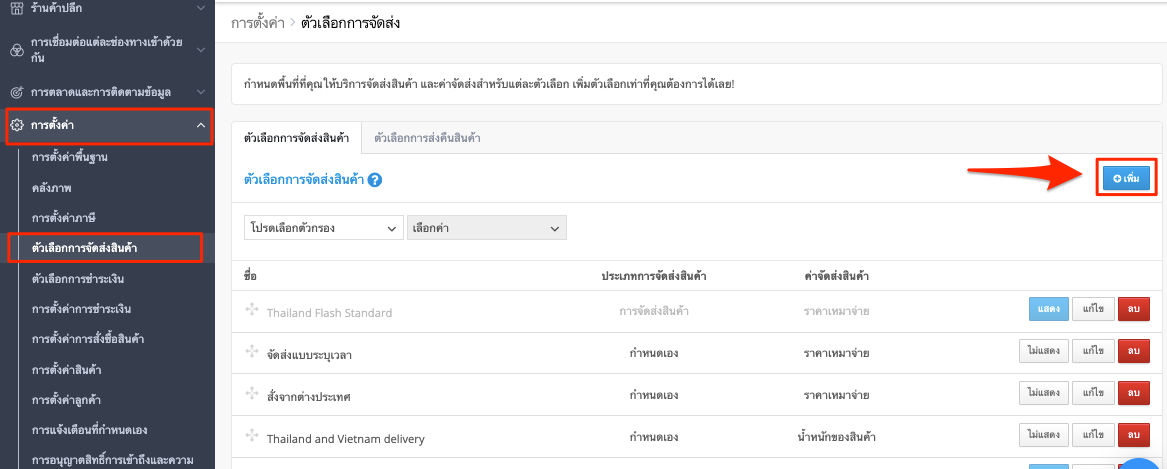Switch to ตัวเลือกการส่งคืนสินค้า tab
Screen dimensions: 1167x469
427,138
